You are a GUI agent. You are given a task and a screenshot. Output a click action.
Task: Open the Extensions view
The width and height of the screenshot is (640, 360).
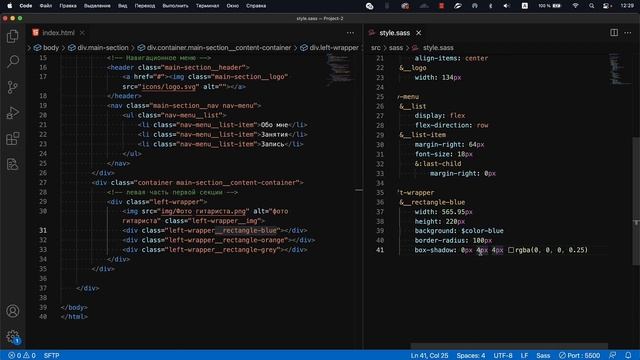point(13,139)
